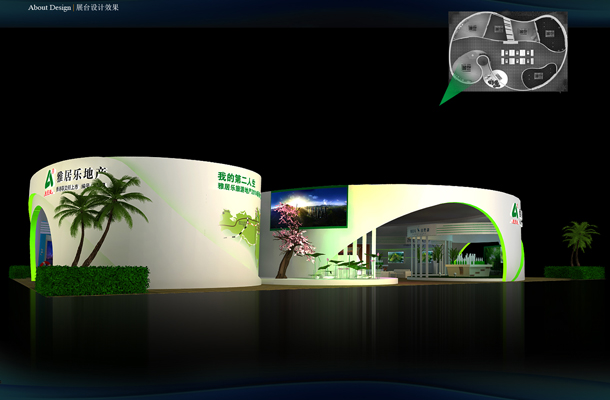The image size is (610, 400).
Task: Click the "About Design" header text
Action: pos(49,7)
